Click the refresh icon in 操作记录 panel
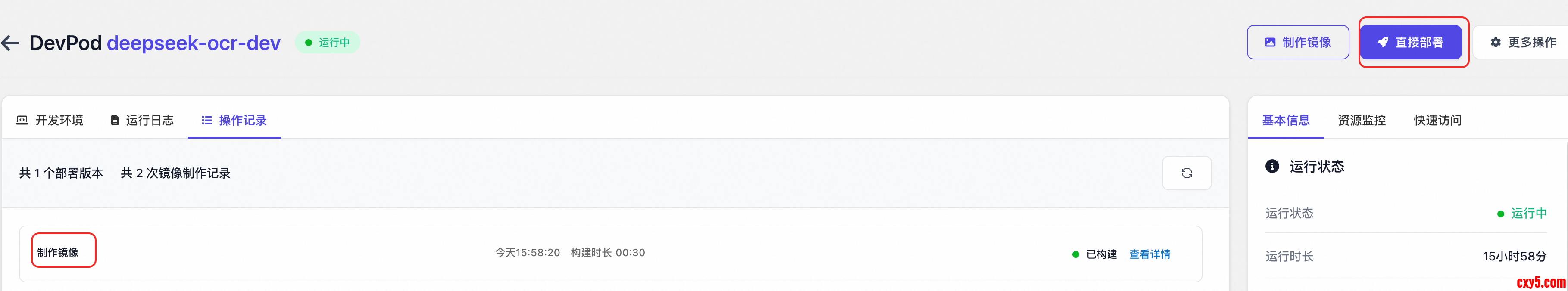 click(1187, 173)
